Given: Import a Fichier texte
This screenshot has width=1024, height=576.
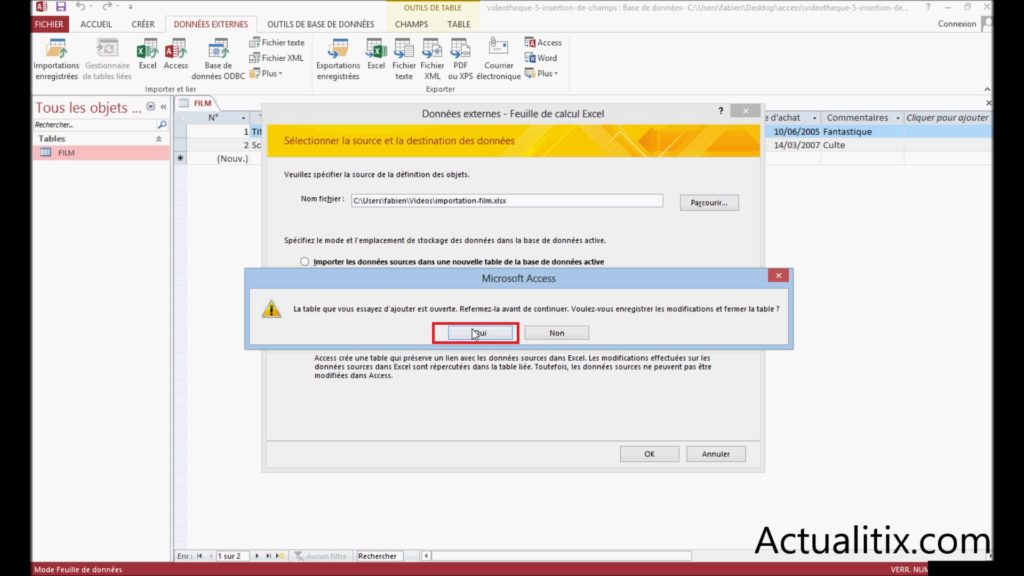Looking at the screenshot, I should click(x=277, y=42).
